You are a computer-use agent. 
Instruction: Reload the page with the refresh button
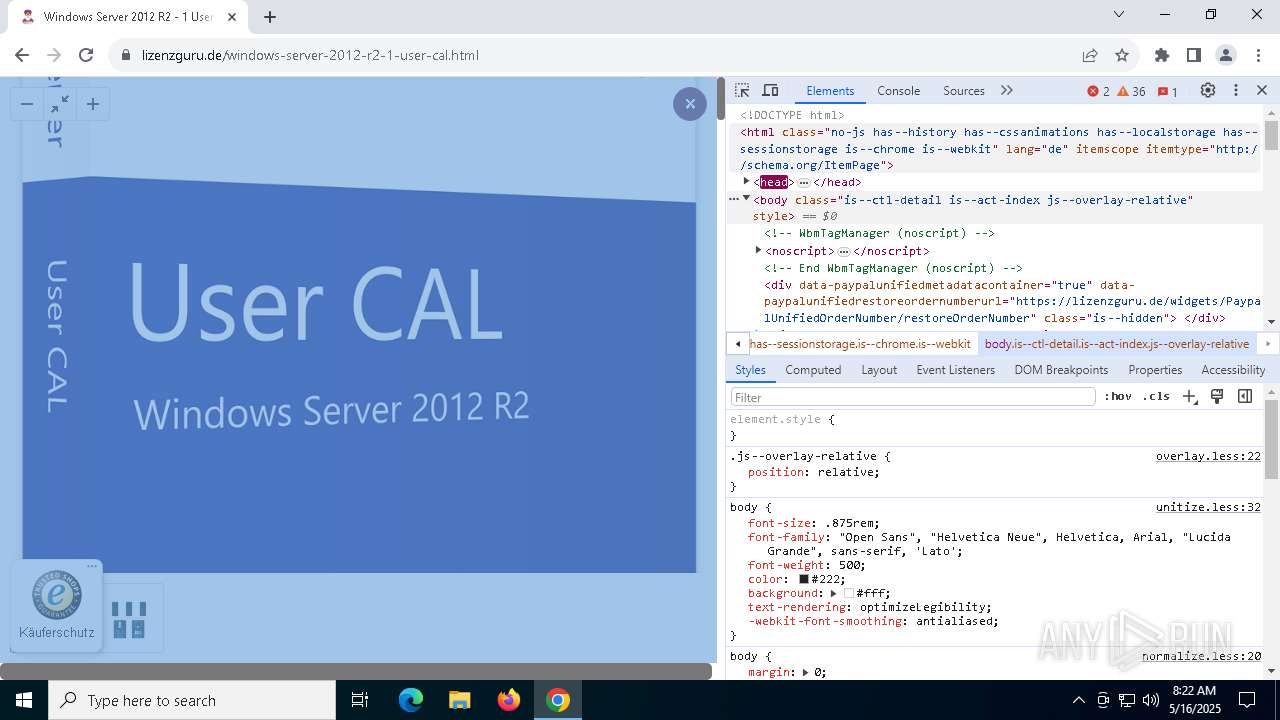pyautogui.click(x=86, y=55)
